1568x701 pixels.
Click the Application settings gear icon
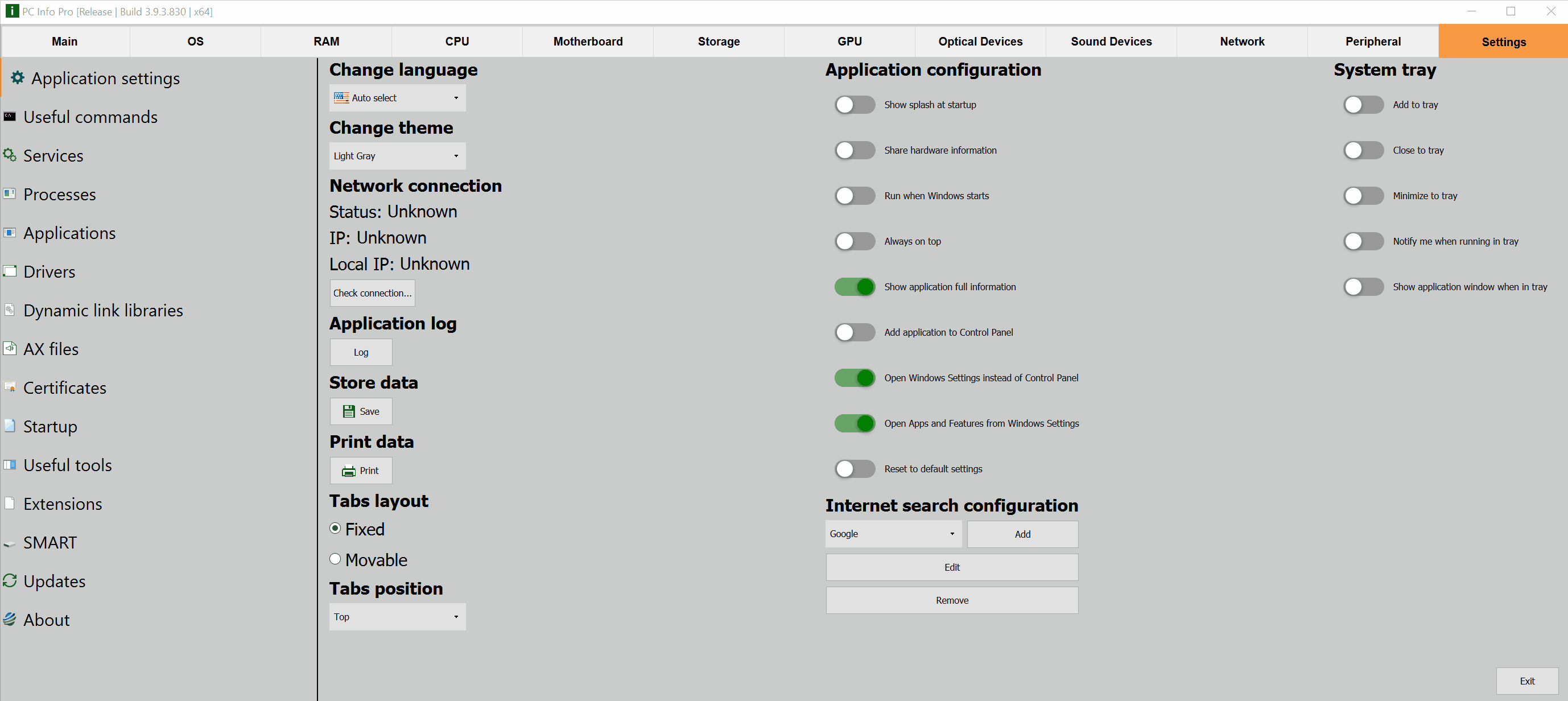18,77
